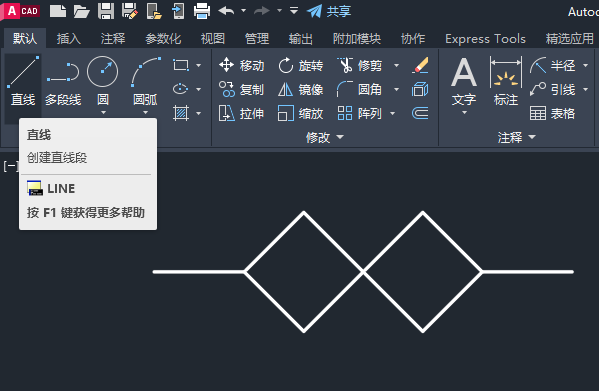Click the 阵列 array tool
Viewport: 599px width, 391px height.
pyautogui.click(x=360, y=113)
